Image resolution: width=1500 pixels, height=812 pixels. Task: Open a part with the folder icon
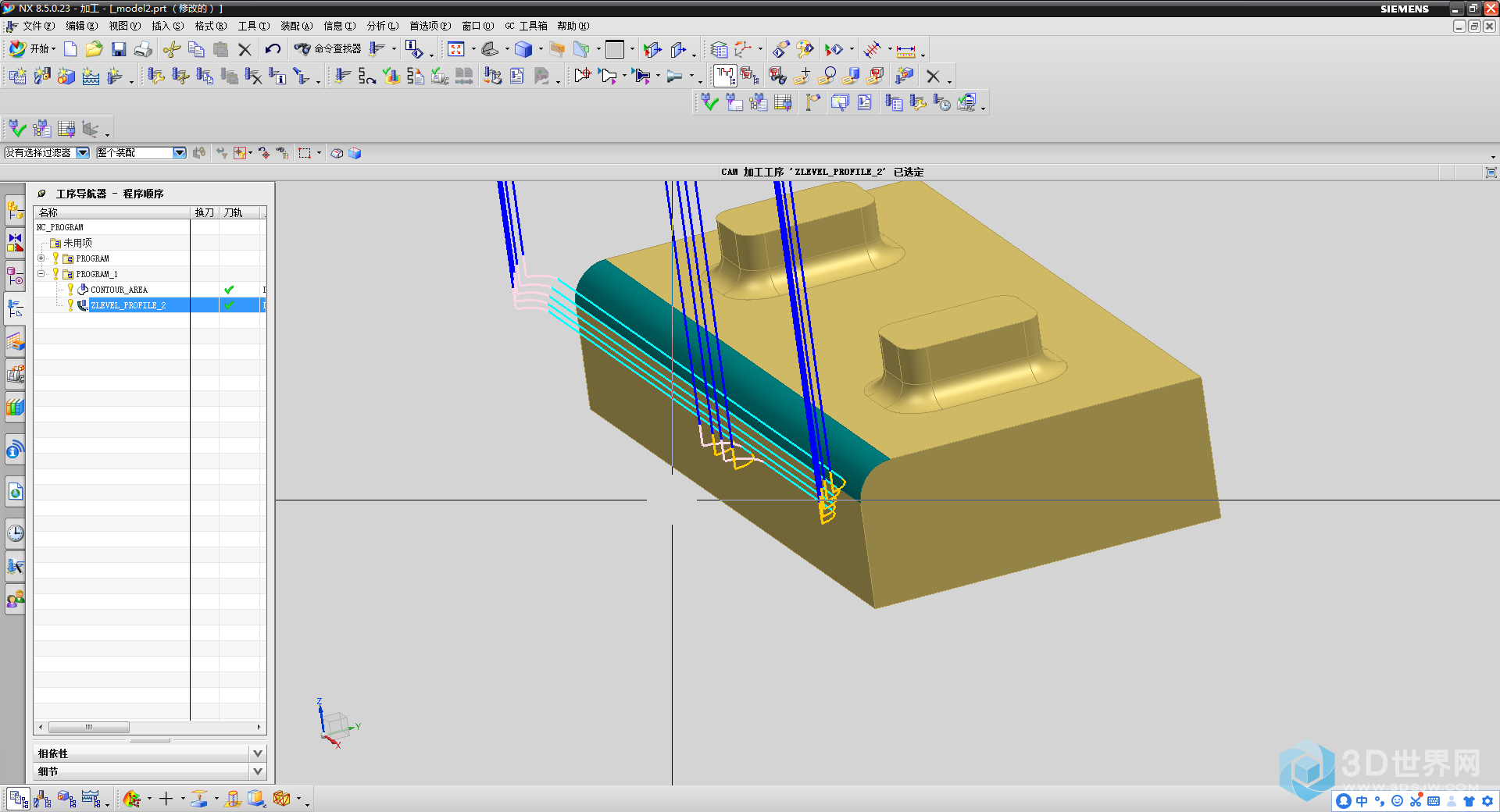94,49
